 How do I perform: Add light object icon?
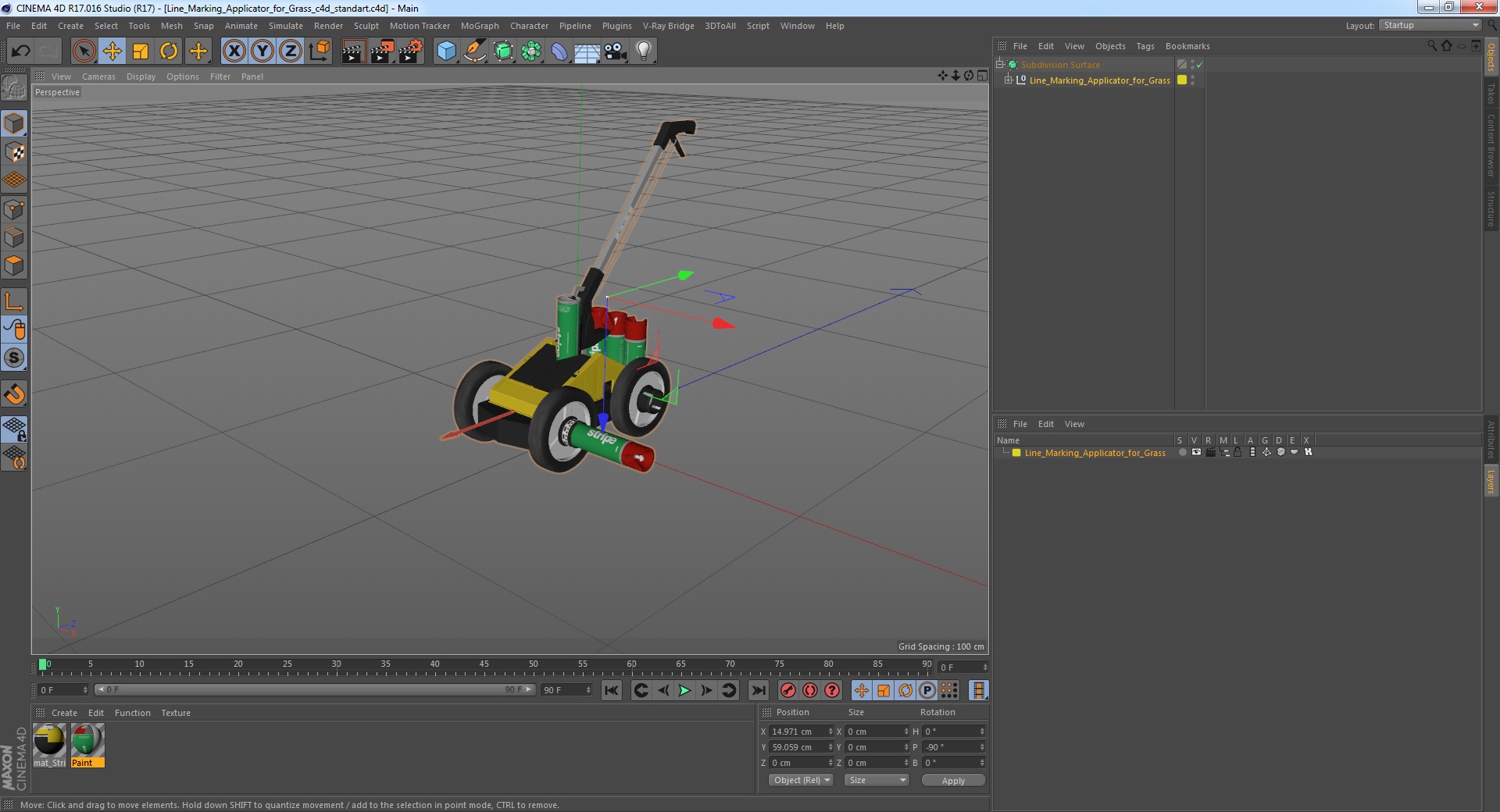tap(643, 52)
